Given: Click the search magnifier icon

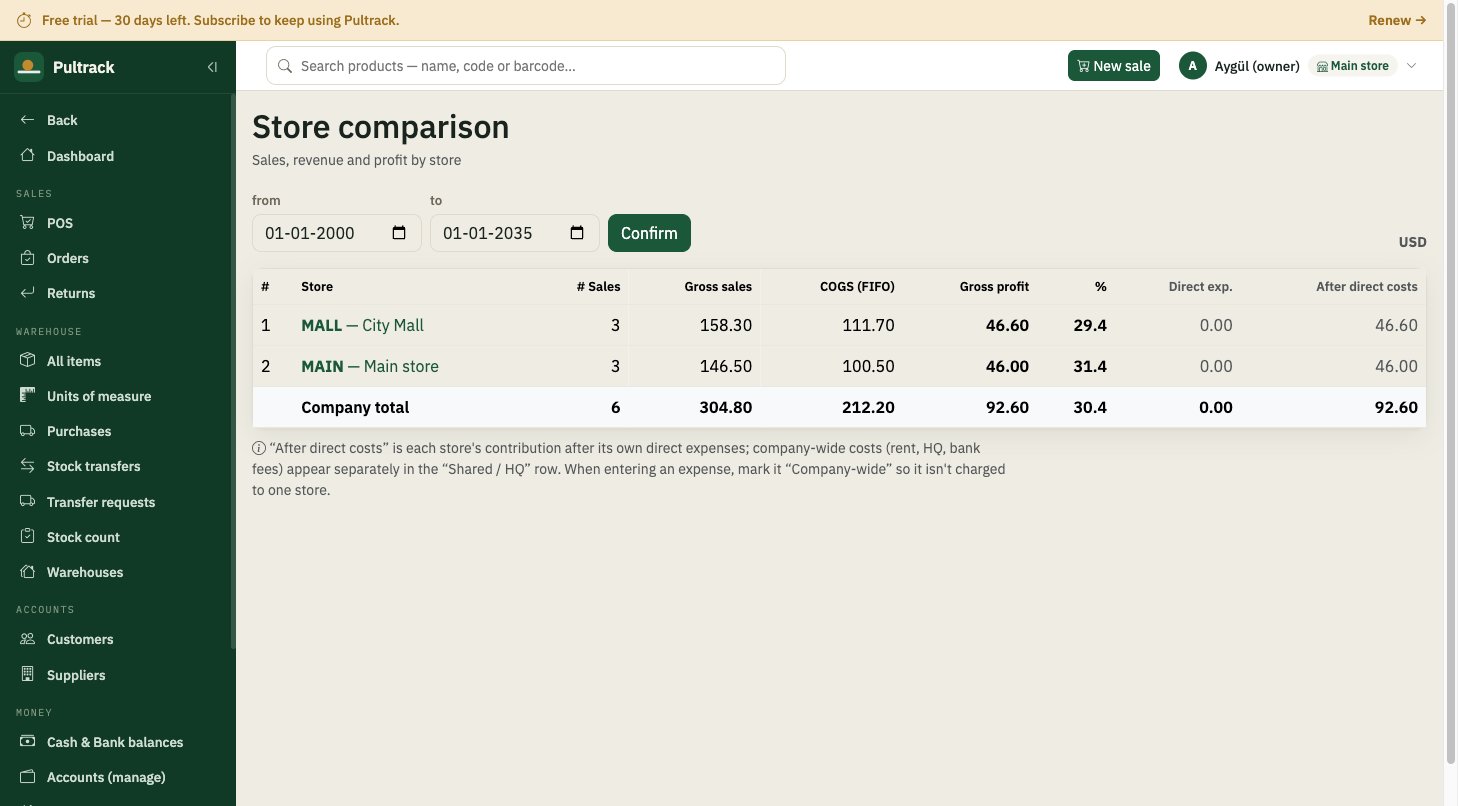Looking at the screenshot, I should click(285, 66).
